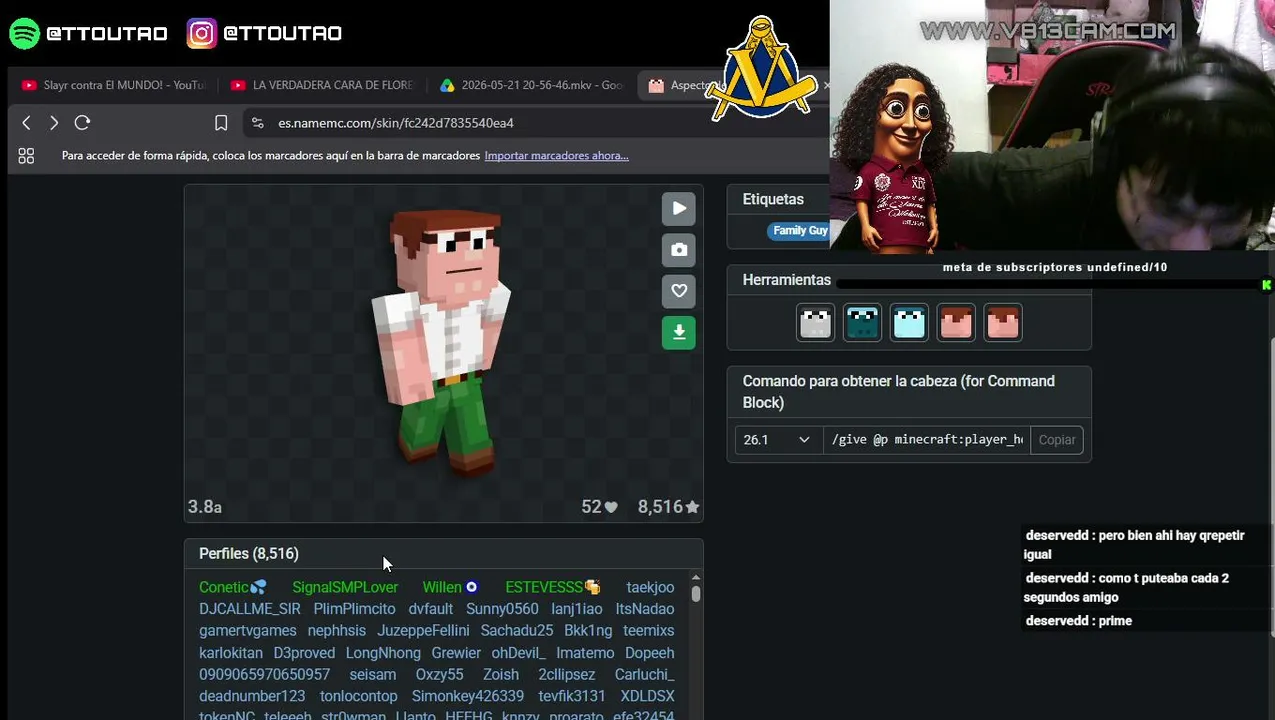Click Copiar button
The image size is (1275, 720).
pos(1057,440)
